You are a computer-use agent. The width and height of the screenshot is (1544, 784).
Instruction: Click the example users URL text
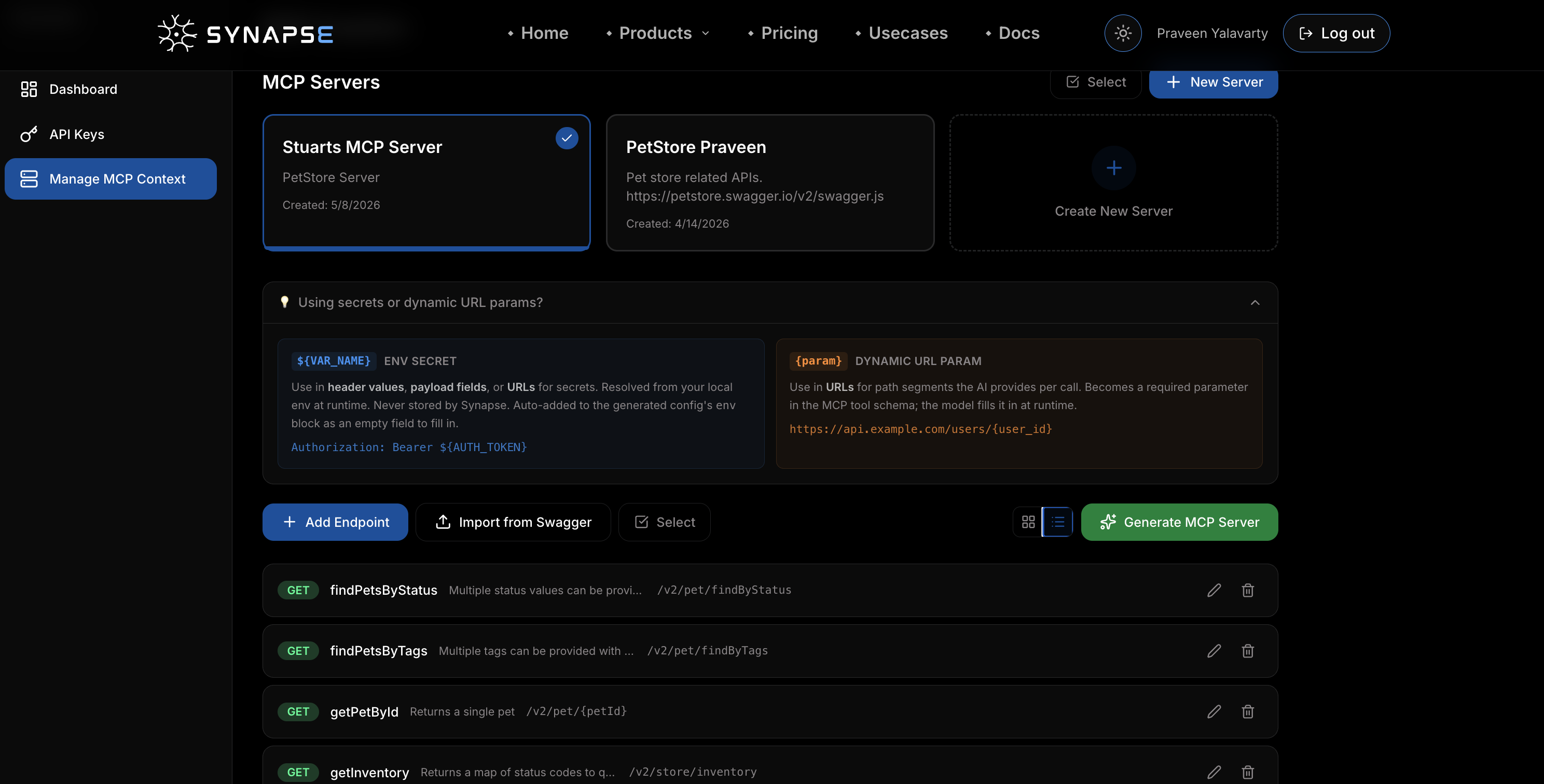[921, 429]
